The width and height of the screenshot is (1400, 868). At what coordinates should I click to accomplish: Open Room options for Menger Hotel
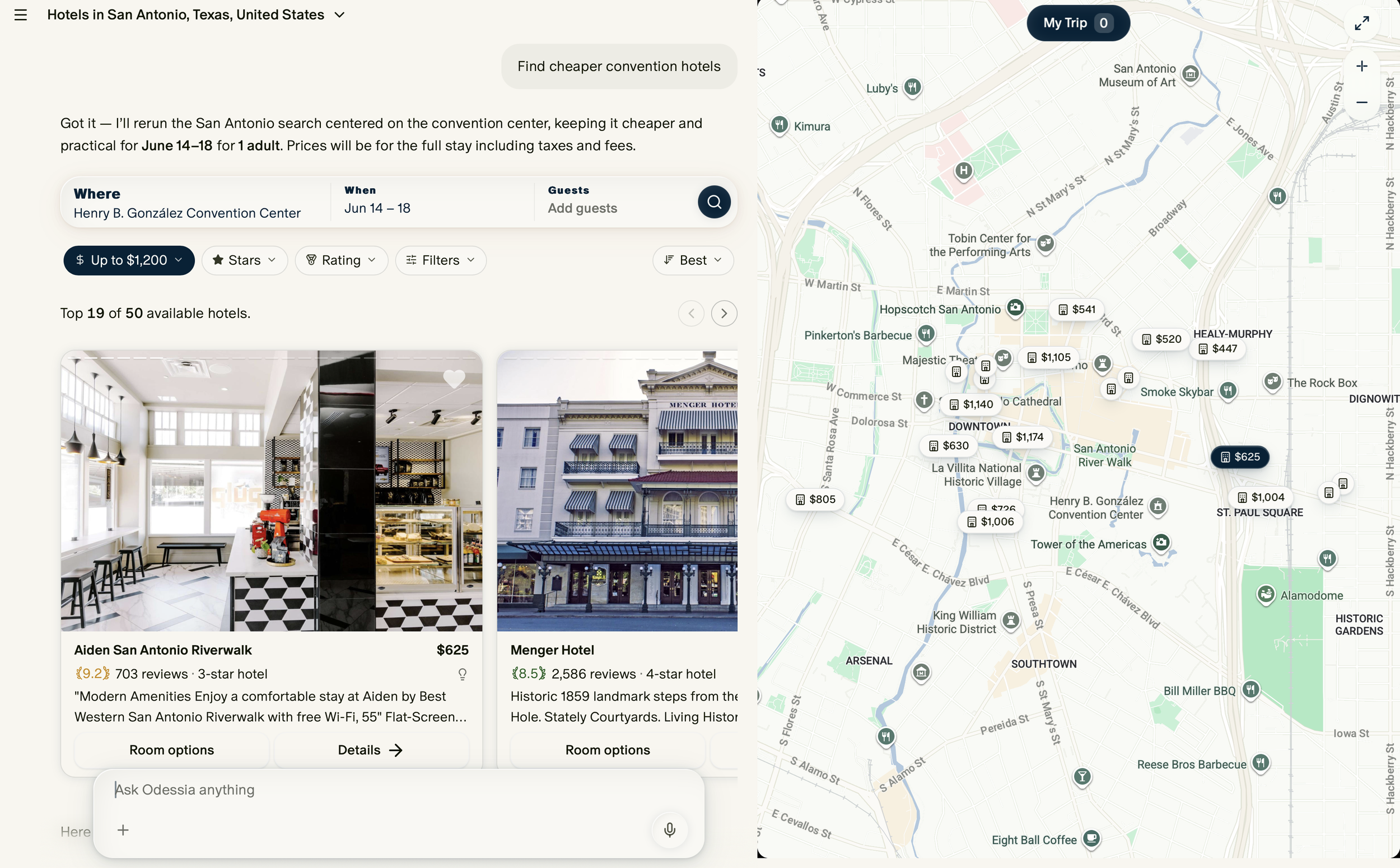click(607, 750)
